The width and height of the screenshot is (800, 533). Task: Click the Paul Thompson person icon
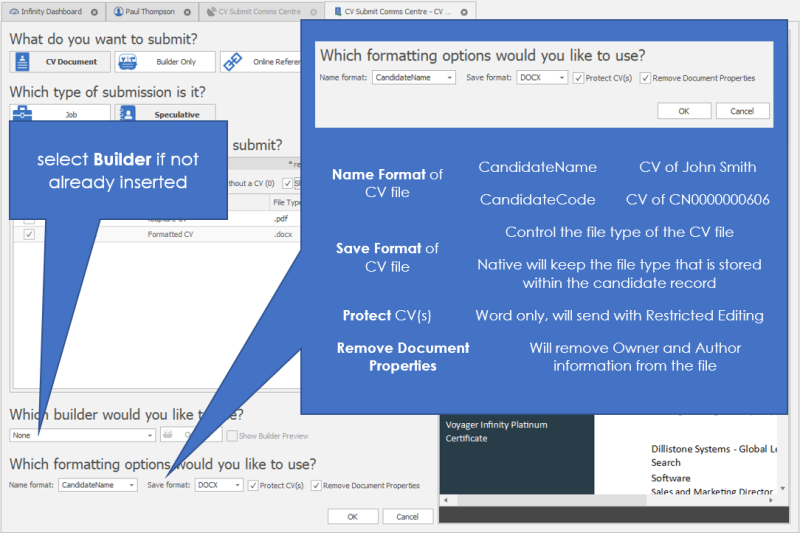pos(118,12)
